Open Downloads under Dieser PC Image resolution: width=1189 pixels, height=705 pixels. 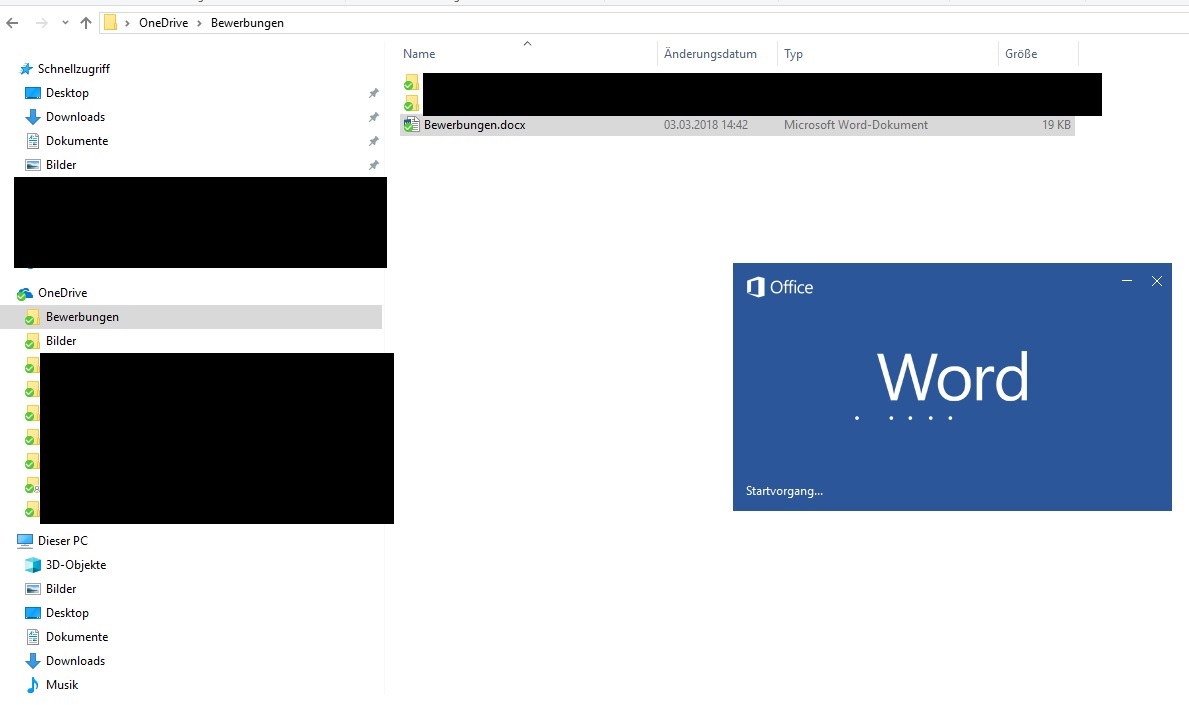tap(75, 661)
